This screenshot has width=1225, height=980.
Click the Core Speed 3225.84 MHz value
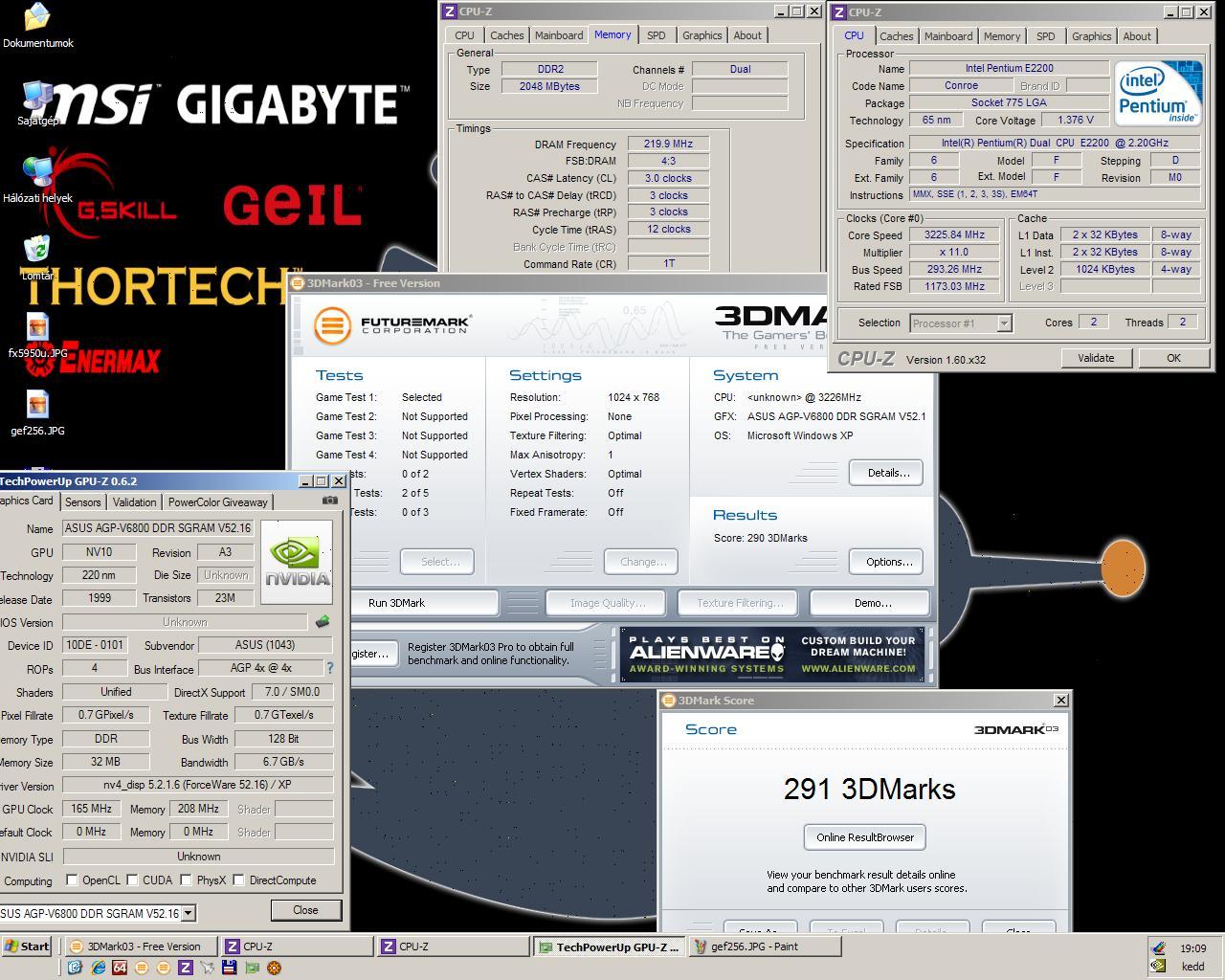click(954, 234)
